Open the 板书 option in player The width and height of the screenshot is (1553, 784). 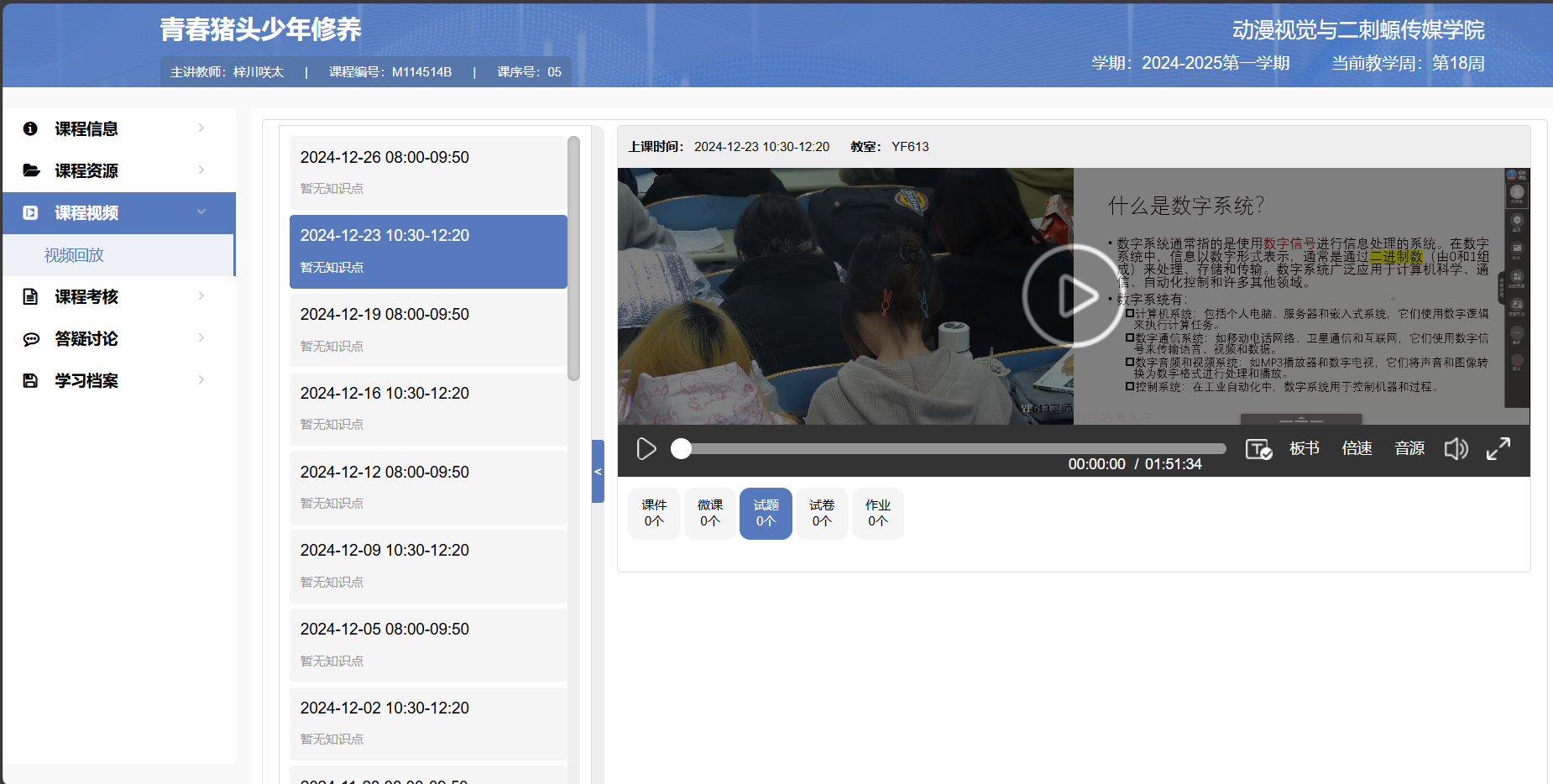click(1305, 448)
